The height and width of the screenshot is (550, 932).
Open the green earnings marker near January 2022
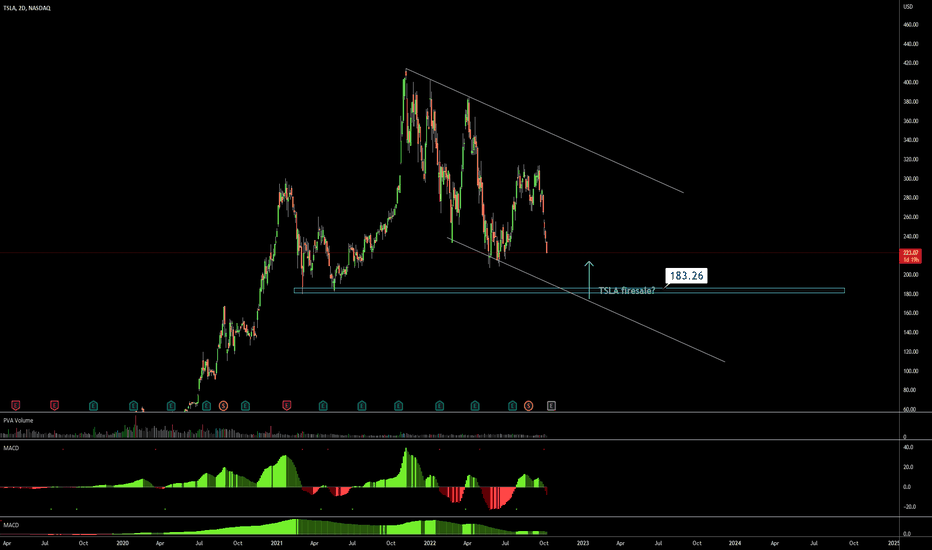tap(439, 406)
